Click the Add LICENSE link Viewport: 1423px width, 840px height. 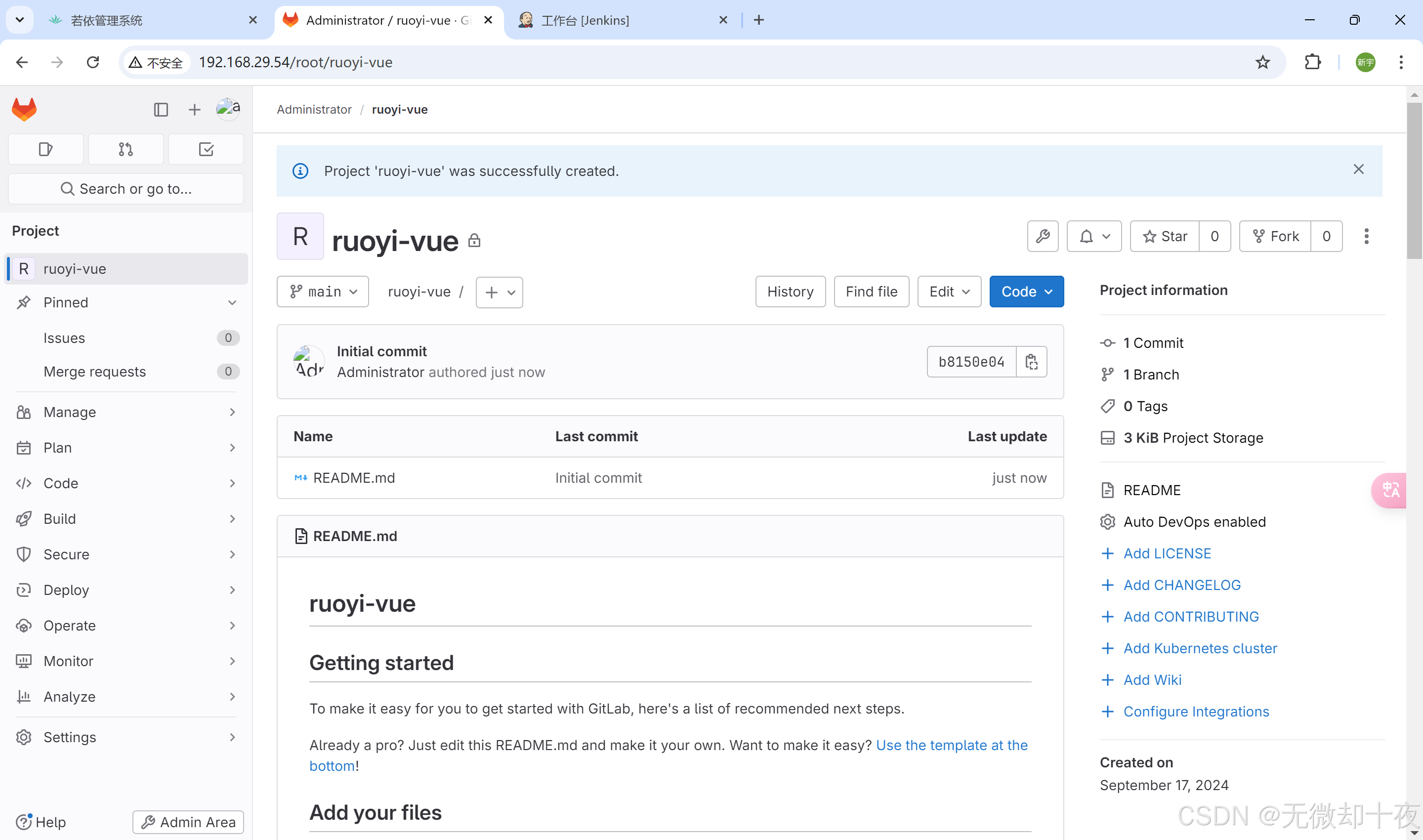tap(1167, 553)
